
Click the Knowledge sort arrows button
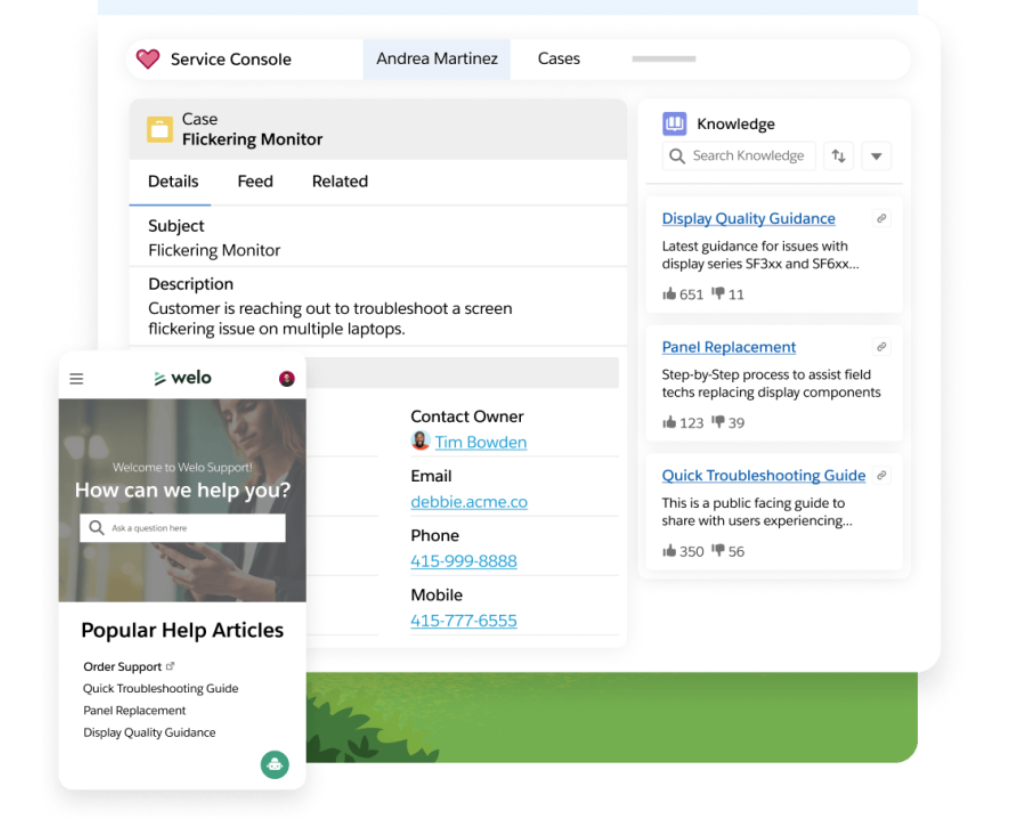tap(839, 156)
